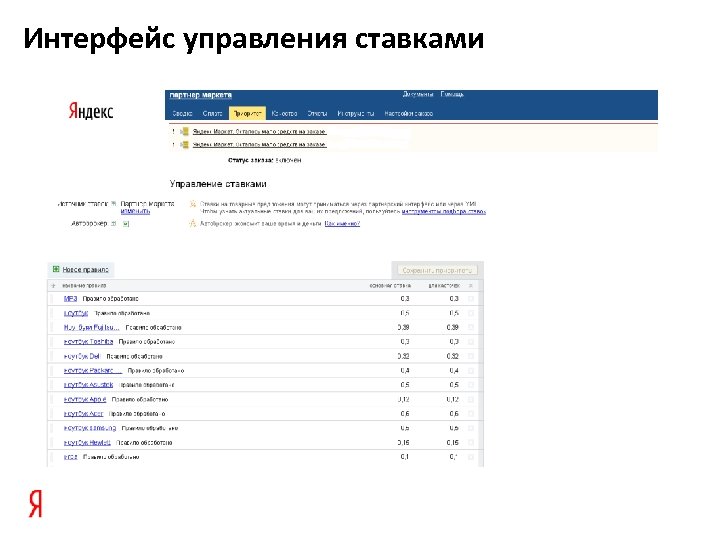Tick checkbox in Ноутбук Toshiba row
The height and width of the screenshot is (540, 720).
tap(471, 342)
